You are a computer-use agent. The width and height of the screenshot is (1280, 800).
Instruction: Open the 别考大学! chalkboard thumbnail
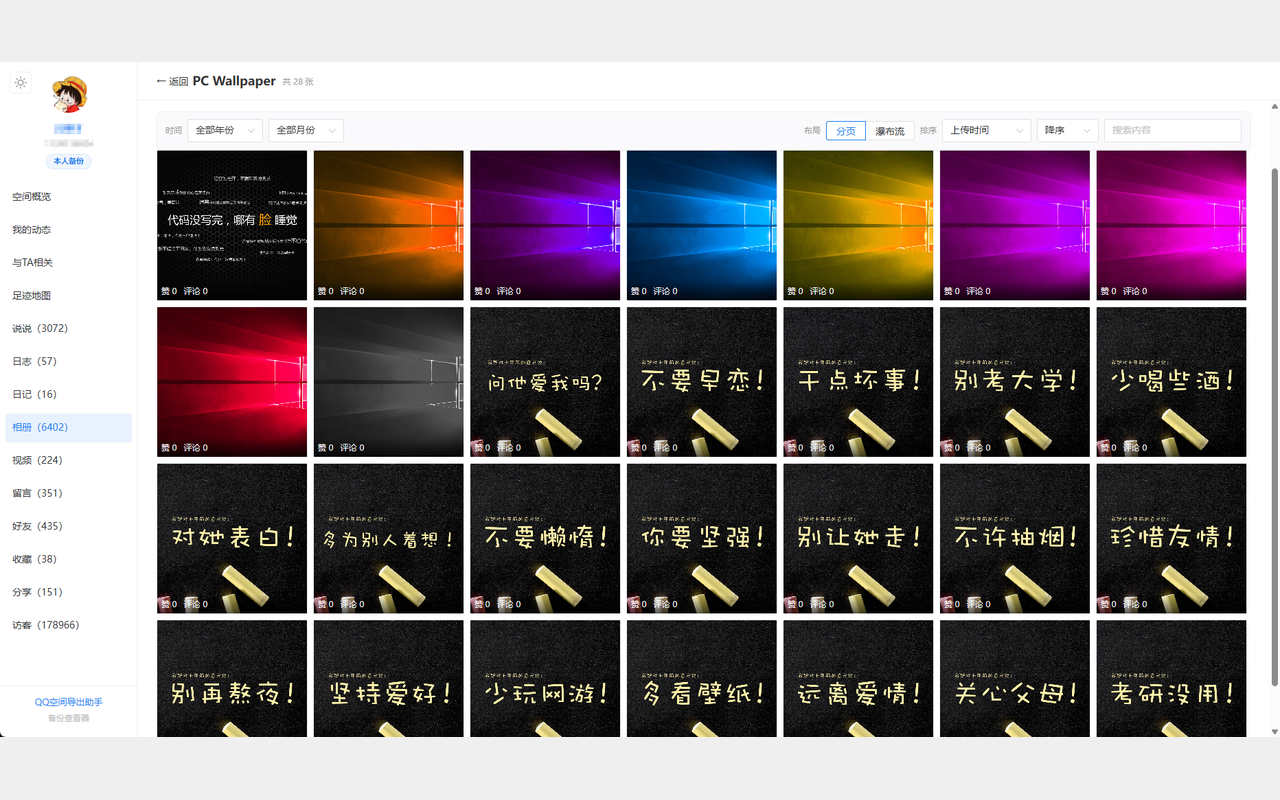(x=1015, y=382)
